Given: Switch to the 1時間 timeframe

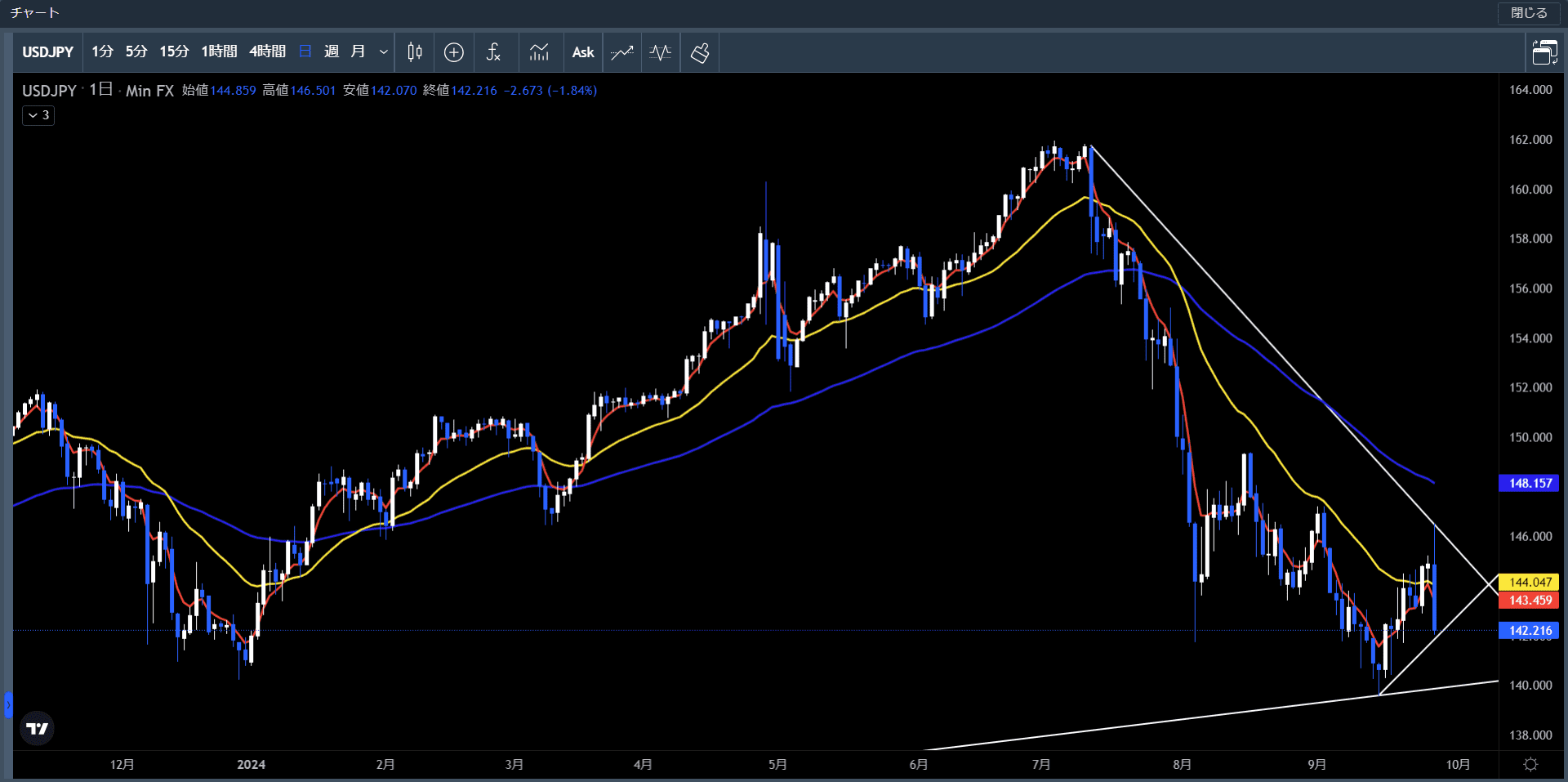Looking at the screenshot, I should click(x=220, y=51).
